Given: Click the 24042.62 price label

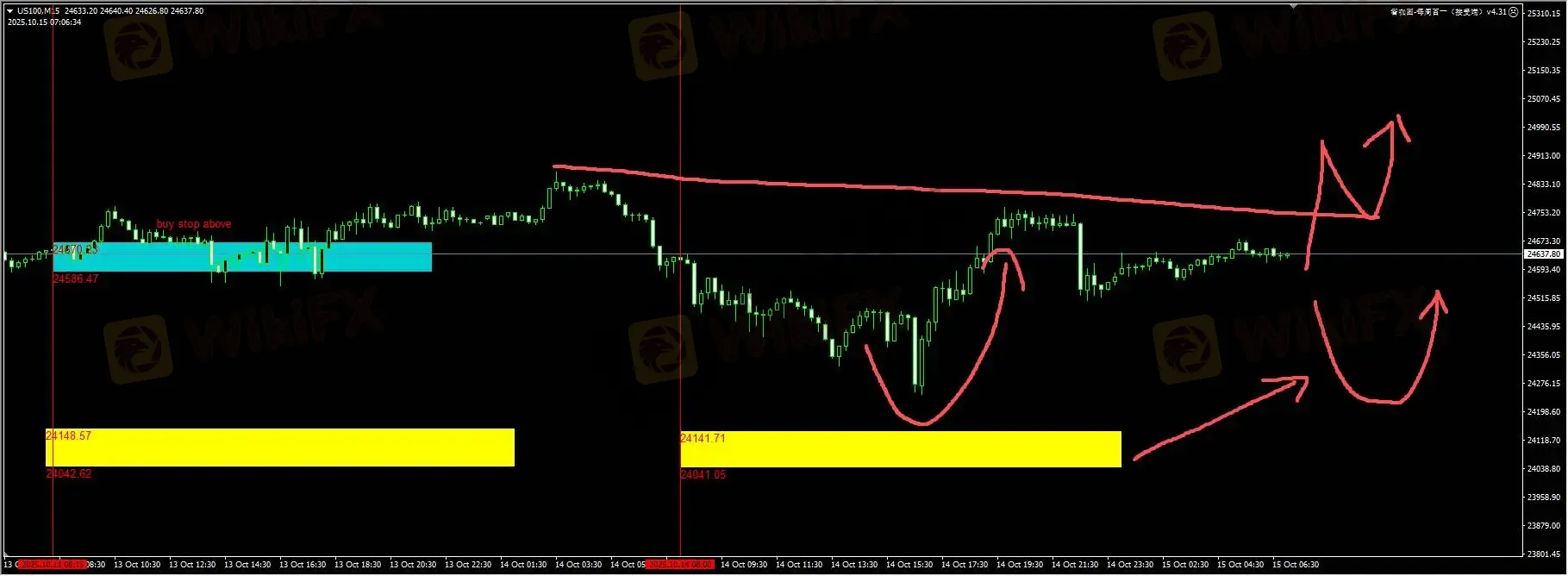Looking at the screenshot, I should [69, 474].
